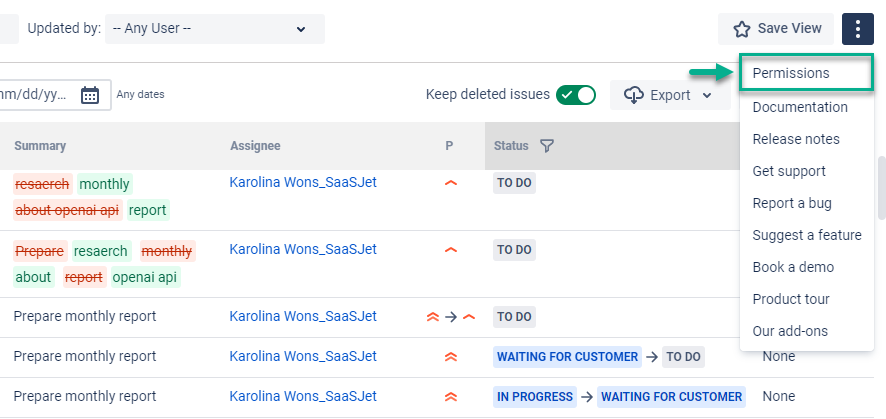Viewport: 886px width, 419px height.
Task: Click the priority arrow in first row
Action: [x=450, y=183]
